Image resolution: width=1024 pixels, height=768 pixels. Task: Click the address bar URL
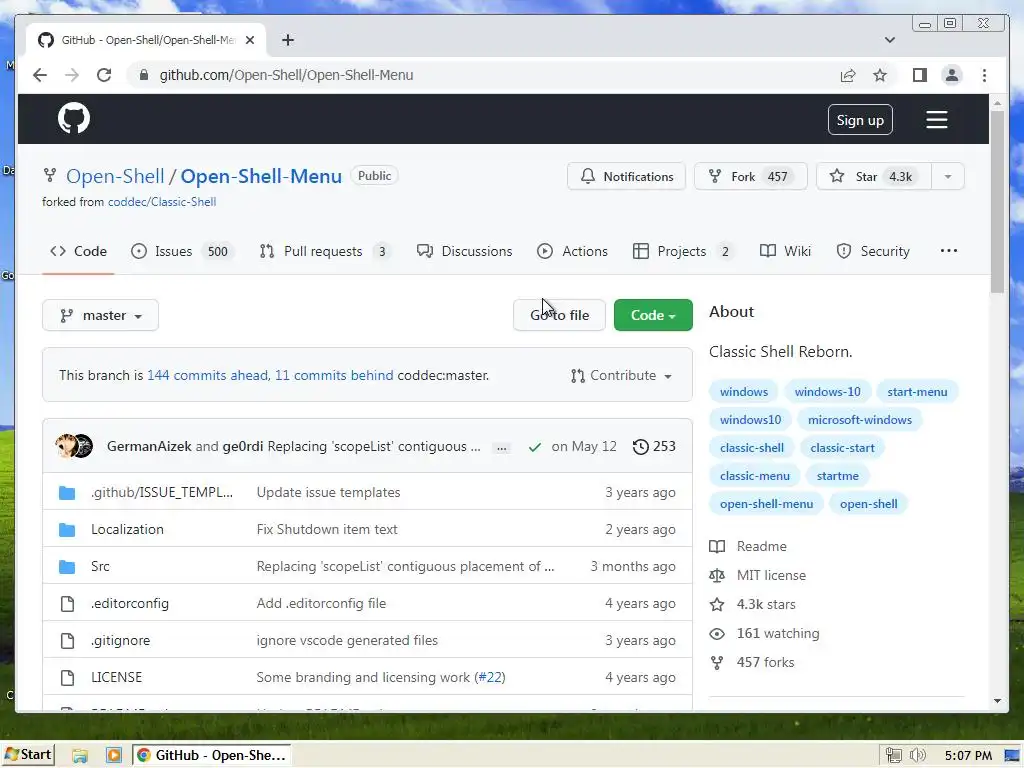[286, 75]
